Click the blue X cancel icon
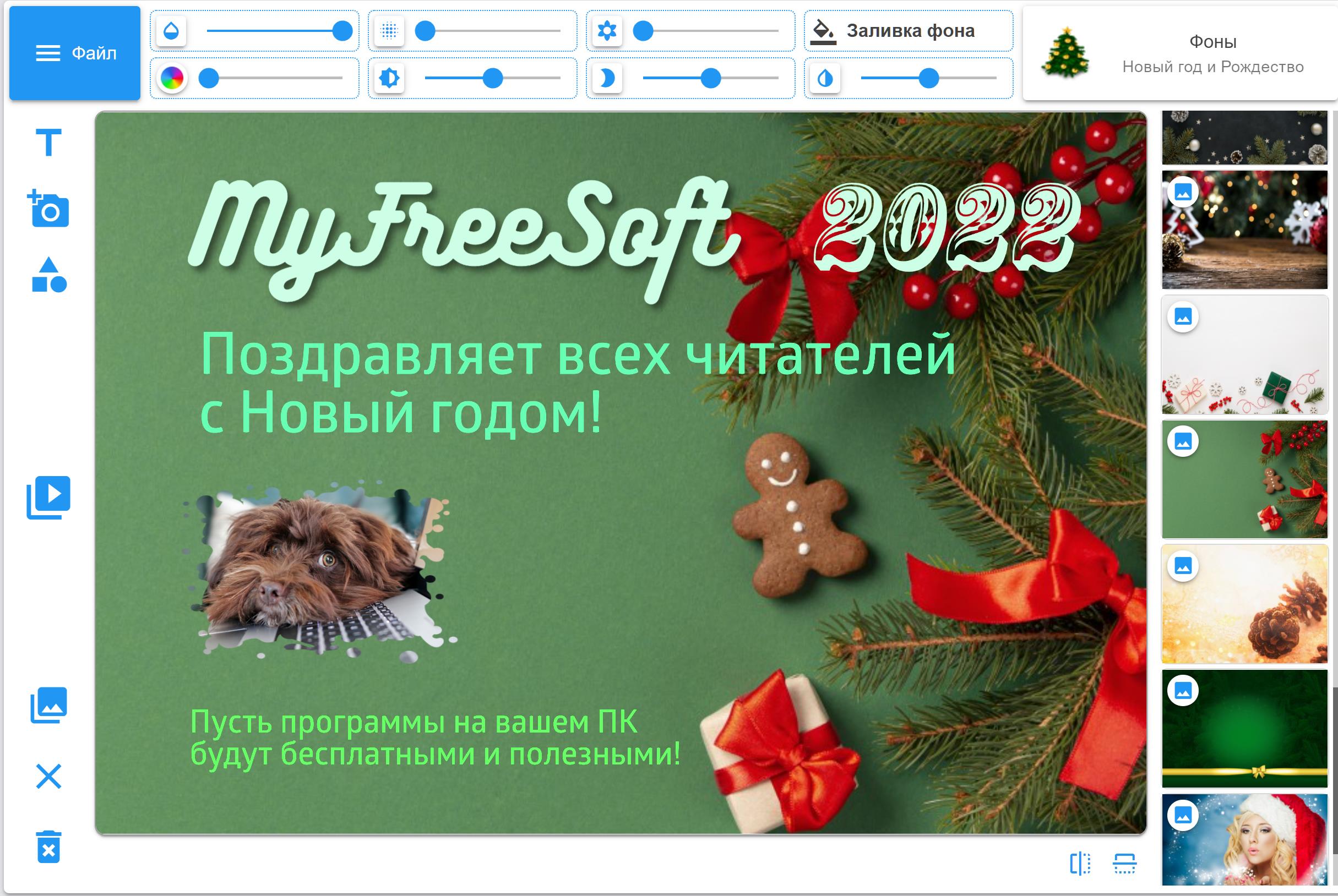Screen dimensions: 1338x896 48,776
